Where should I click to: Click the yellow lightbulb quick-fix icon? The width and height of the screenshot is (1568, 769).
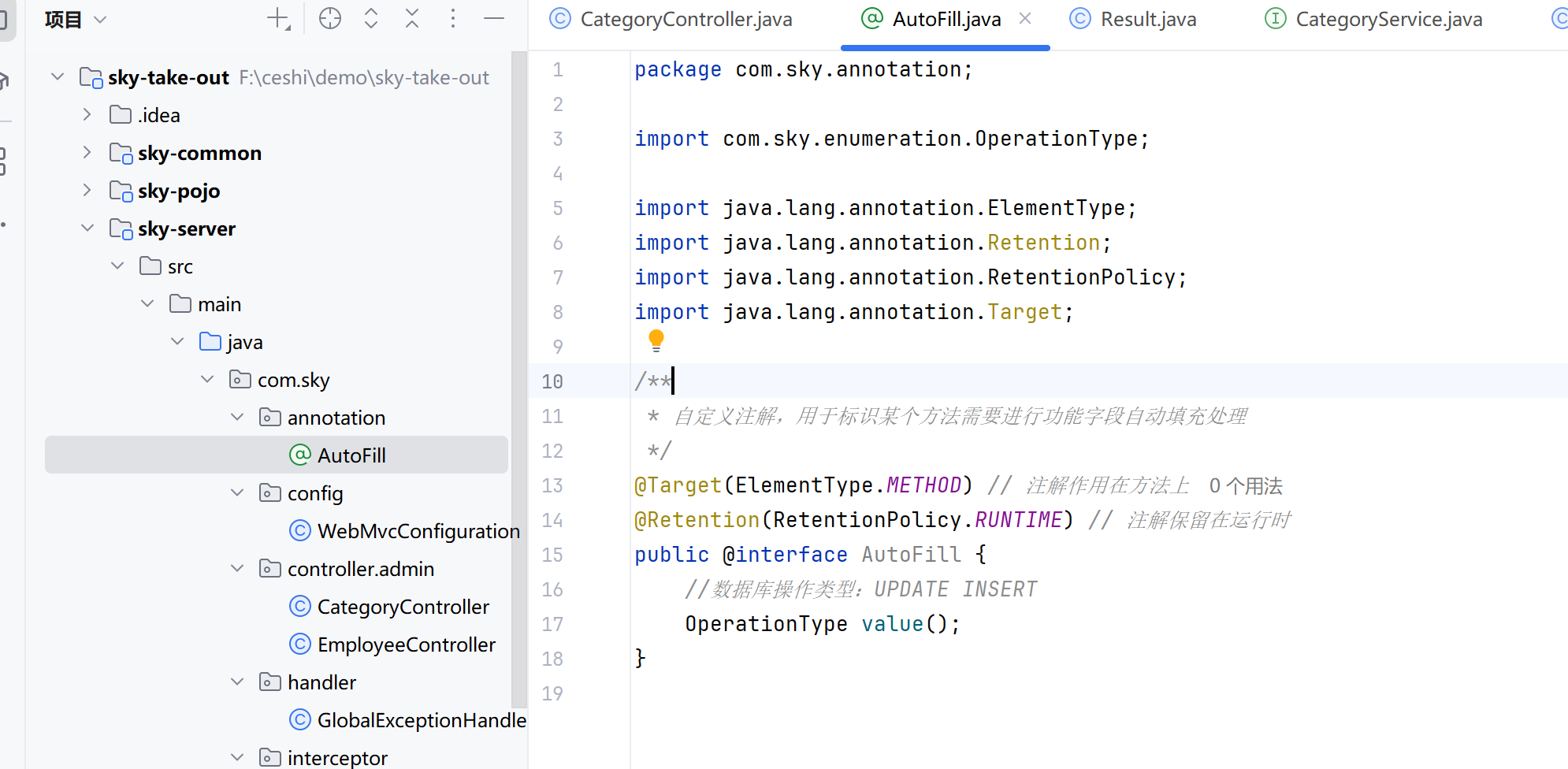(x=656, y=340)
